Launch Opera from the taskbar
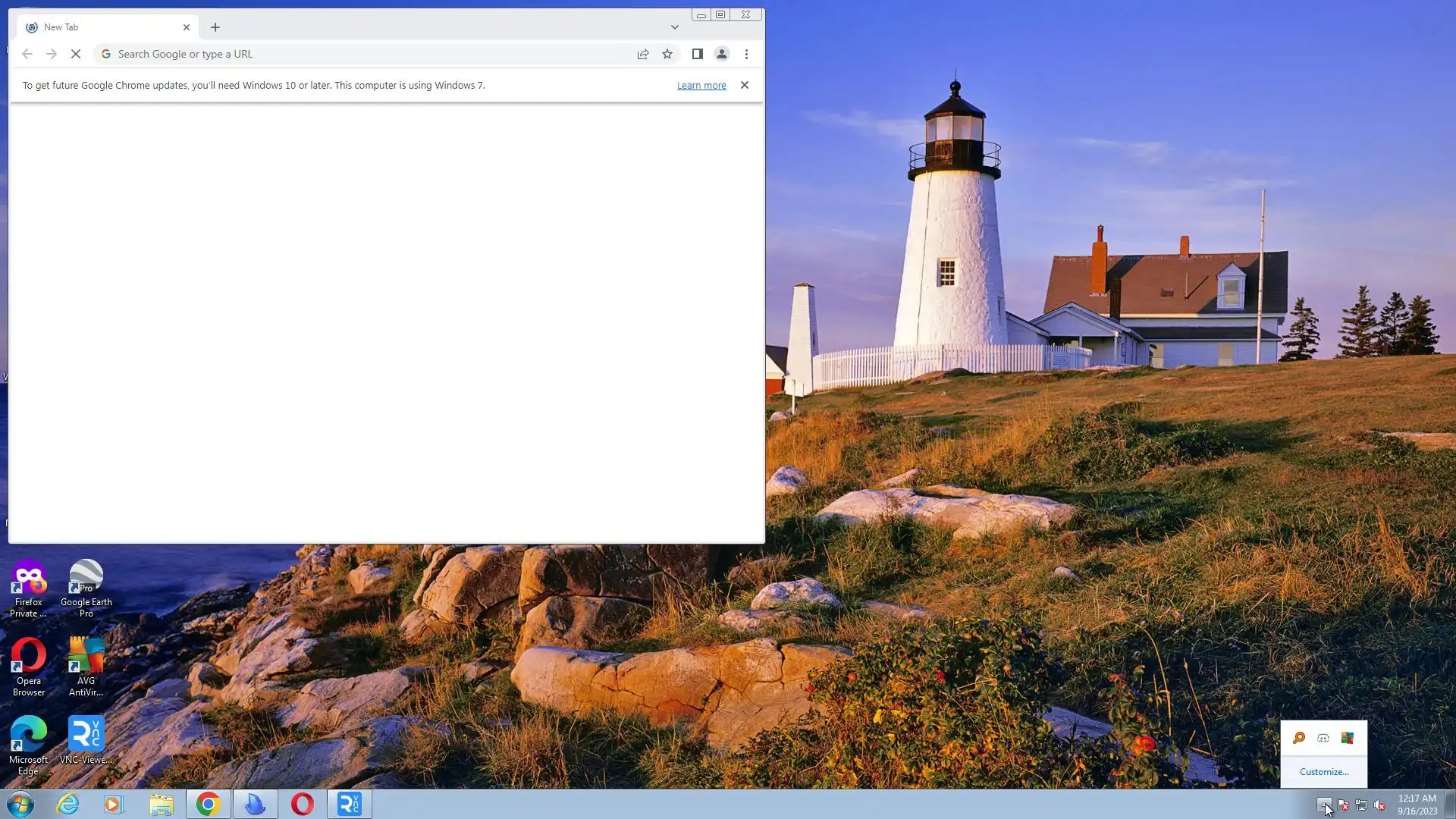1456x819 pixels. (302, 804)
